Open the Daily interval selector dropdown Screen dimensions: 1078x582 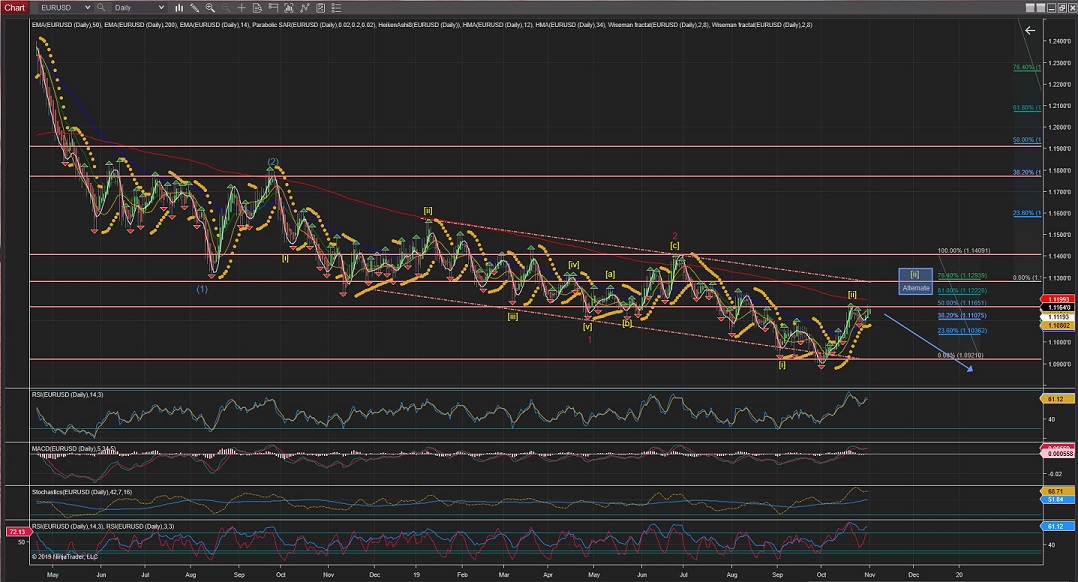(139, 8)
